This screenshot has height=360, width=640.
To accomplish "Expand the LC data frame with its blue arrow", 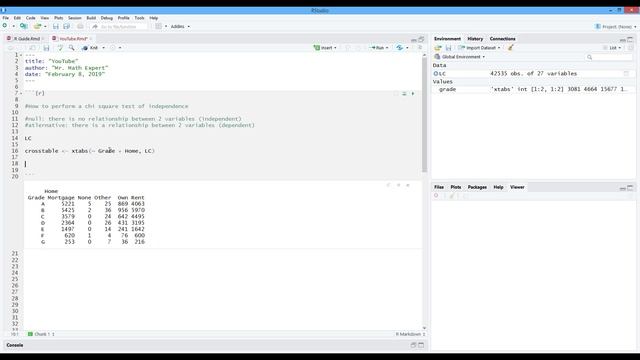I will coord(436,73).
